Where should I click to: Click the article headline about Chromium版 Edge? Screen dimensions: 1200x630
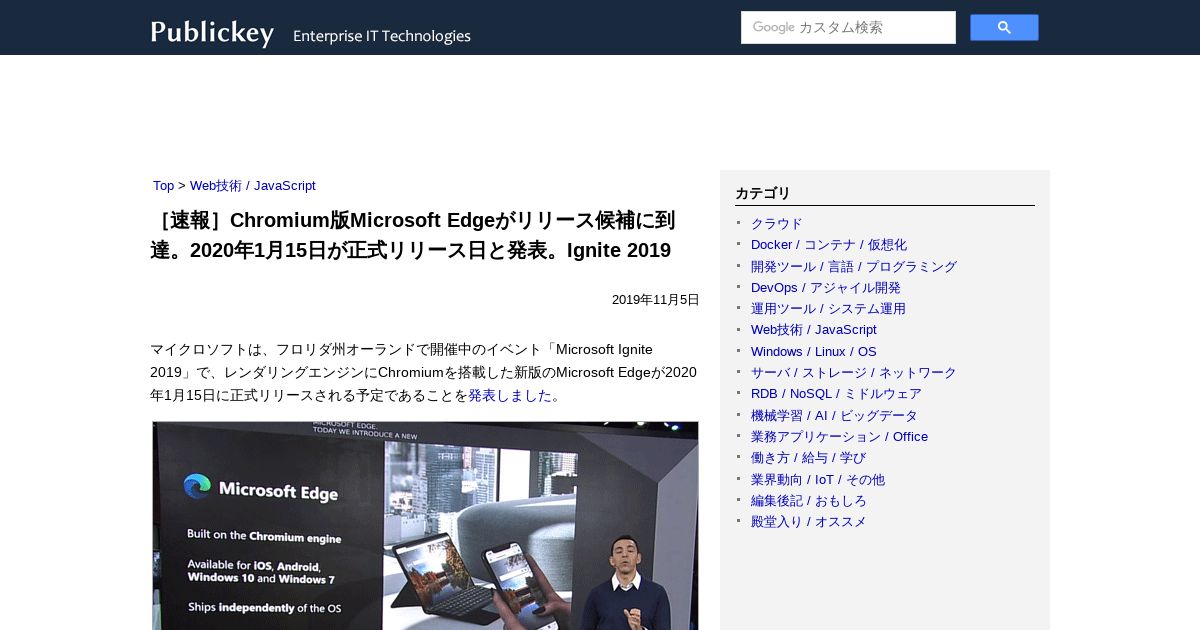[413, 235]
